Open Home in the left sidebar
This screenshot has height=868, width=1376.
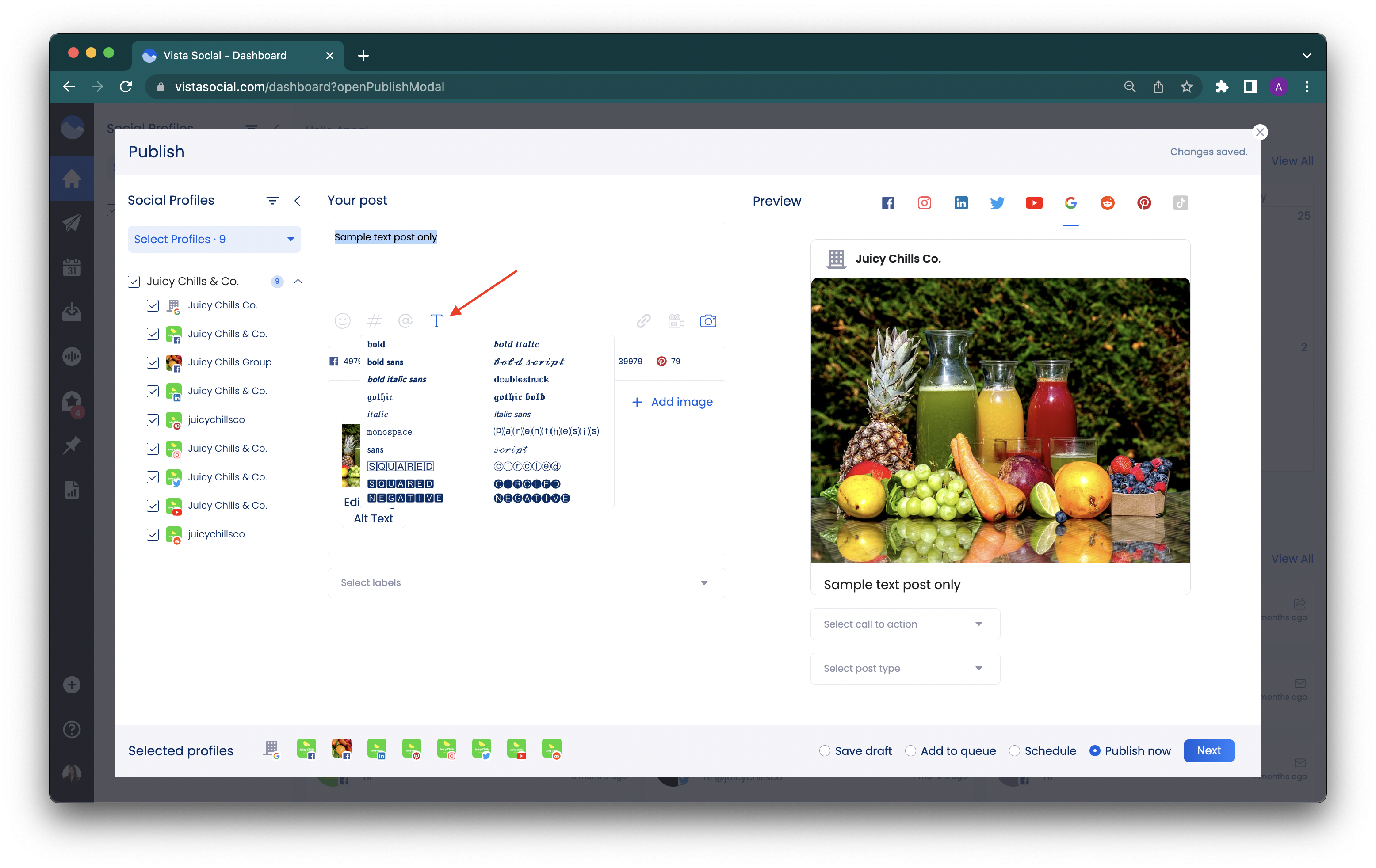[72, 179]
